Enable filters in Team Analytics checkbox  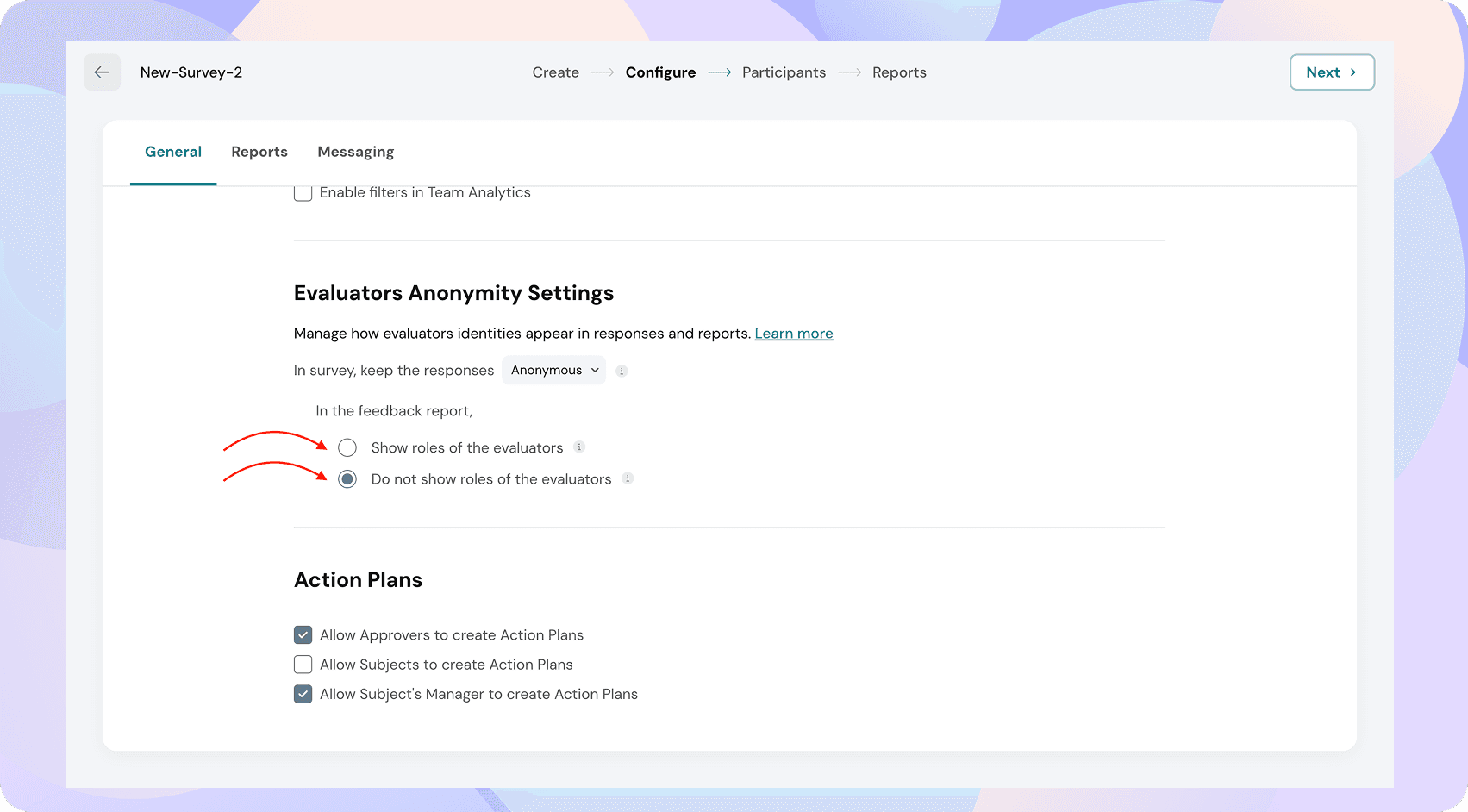click(303, 192)
